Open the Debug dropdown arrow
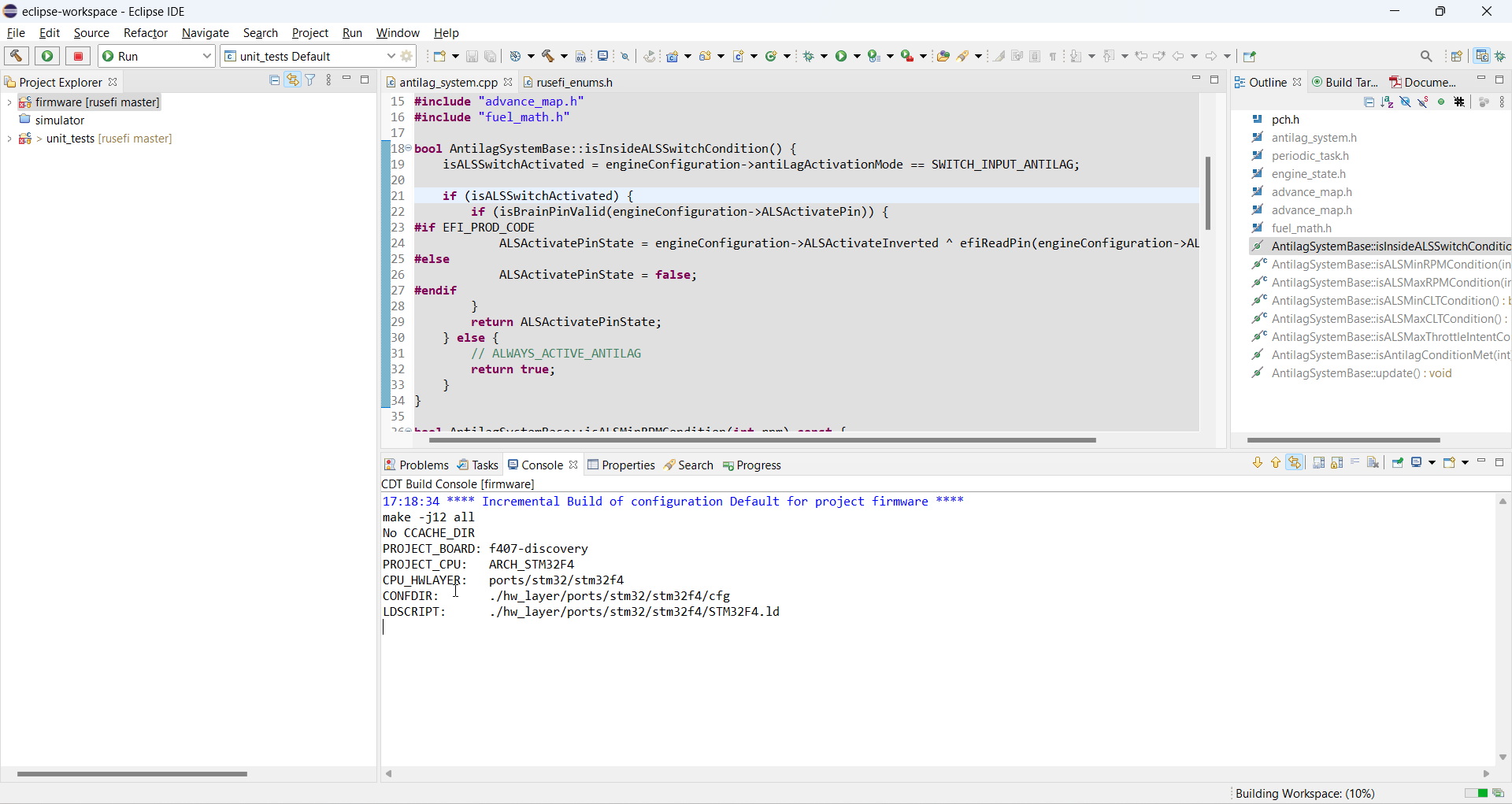Image resolution: width=1512 pixels, height=804 pixels. coord(825,56)
